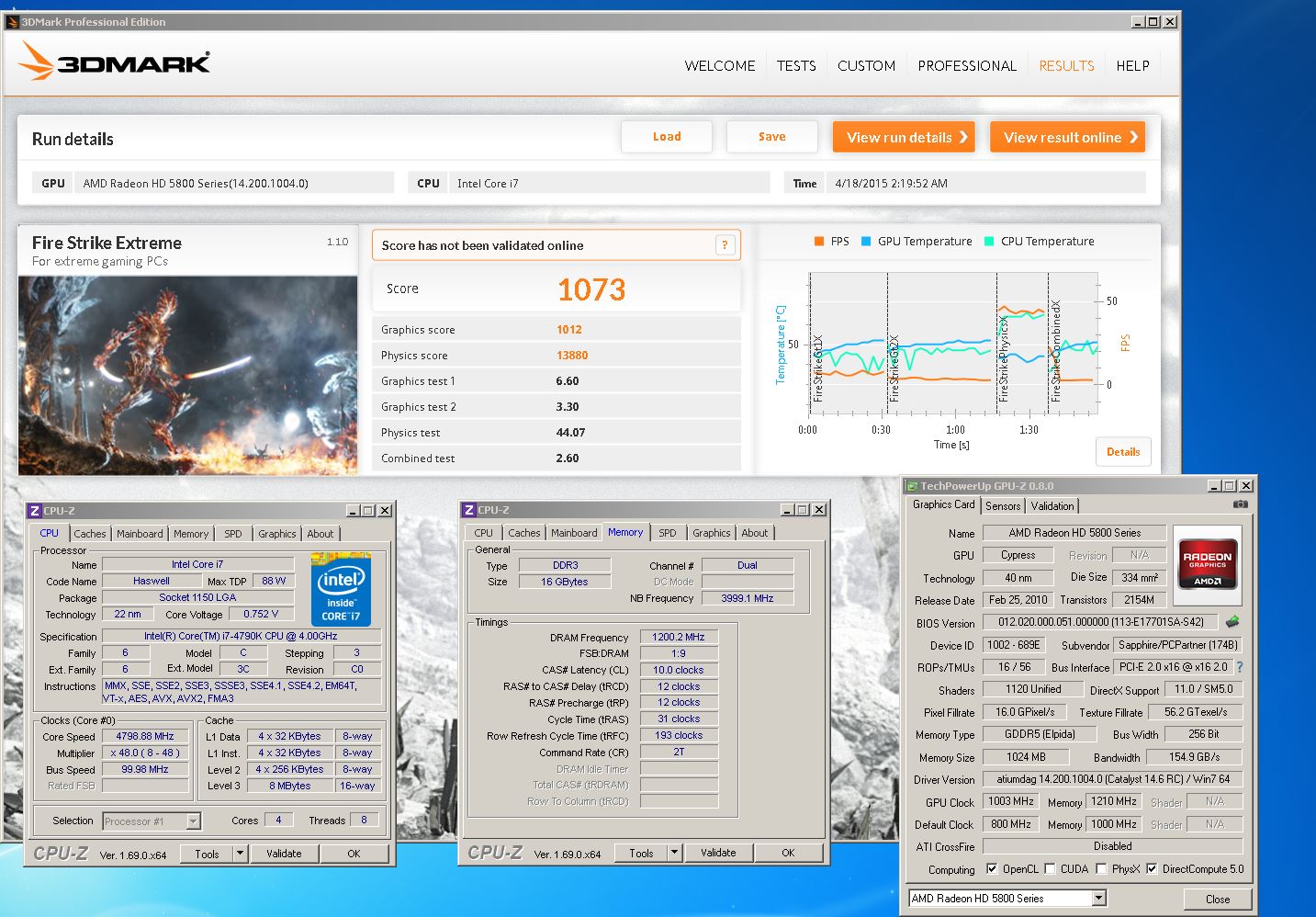Switch to Caches tab in CPU-Z CPU window
Image resolution: width=1316 pixels, height=917 pixels.
(x=90, y=534)
